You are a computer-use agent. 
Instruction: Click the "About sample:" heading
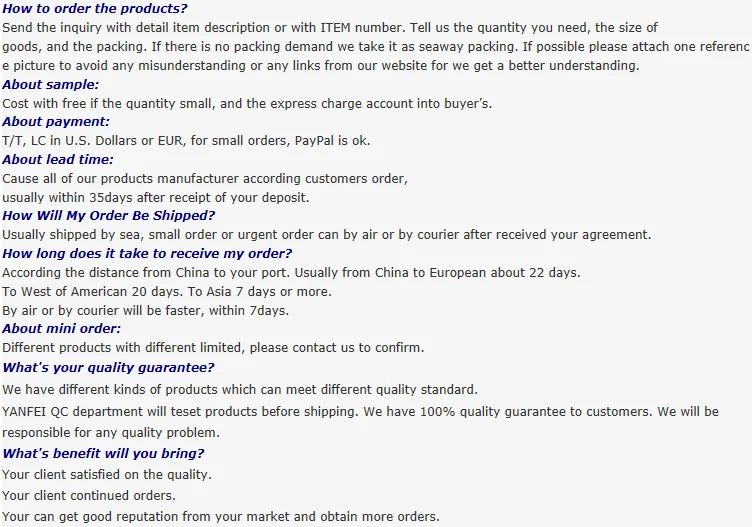click(51, 84)
